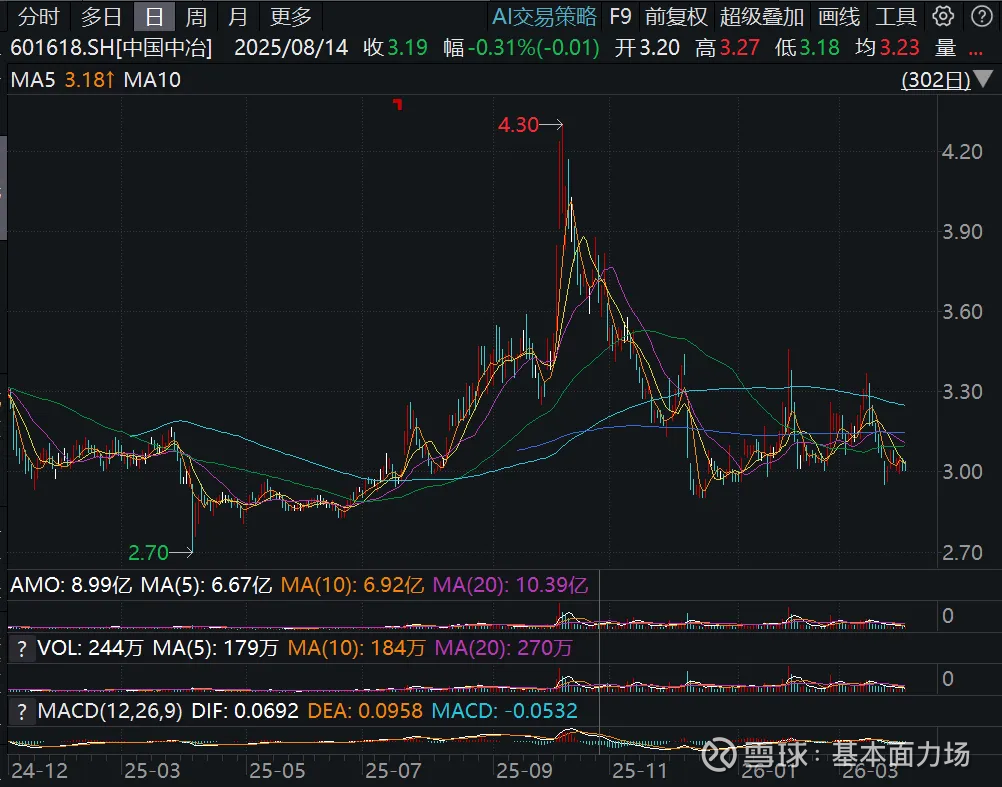1002x787 pixels.
Task: Select the 日 daily K-line tab
Action: (x=155, y=17)
